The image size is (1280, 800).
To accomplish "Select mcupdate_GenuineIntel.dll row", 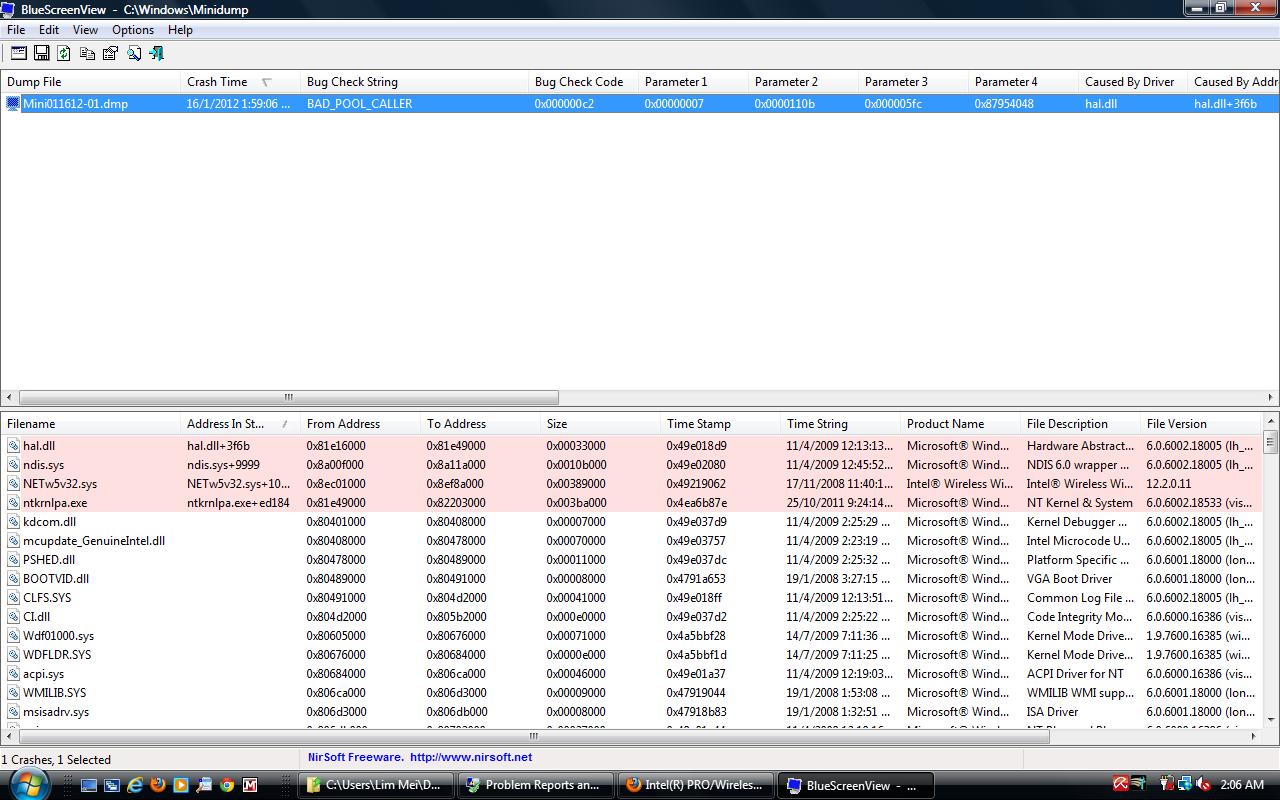I will pyautogui.click(x=631, y=541).
